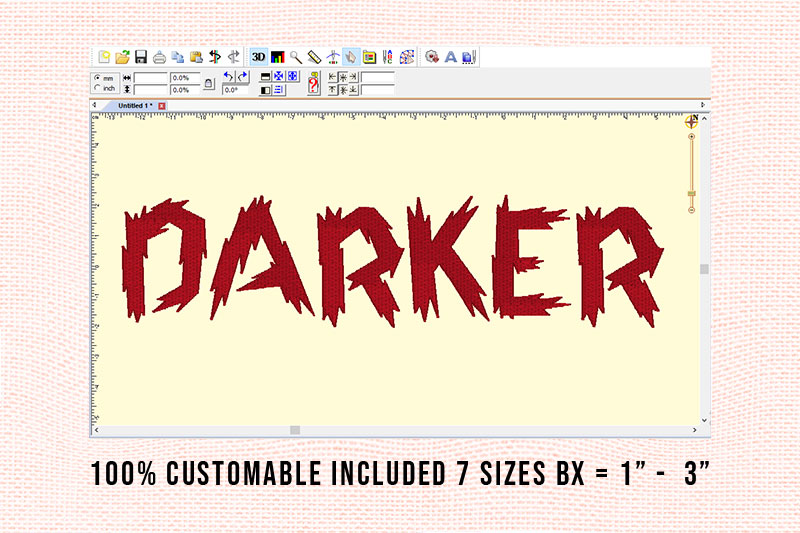Rotate design clockwise
Viewport: 800px width, 533px height.
(242, 77)
